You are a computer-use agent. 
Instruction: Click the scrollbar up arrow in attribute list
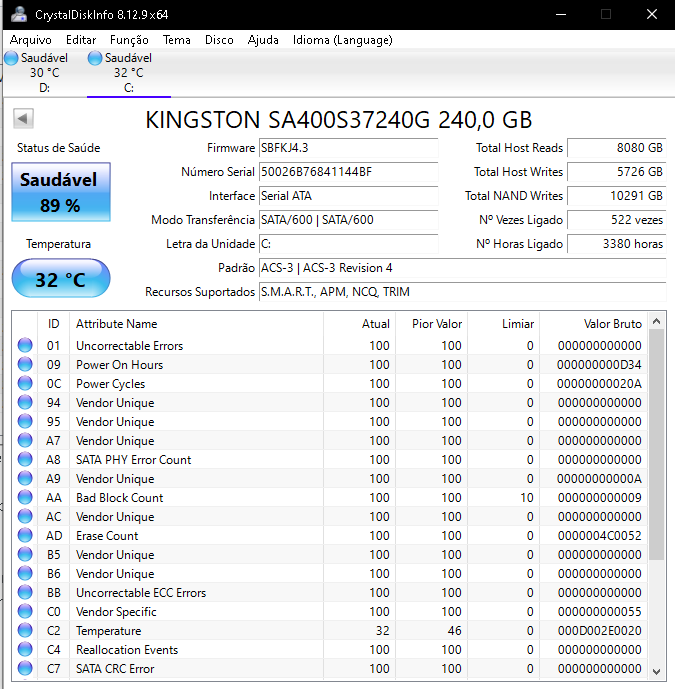pyautogui.click(x=657, y=321)
